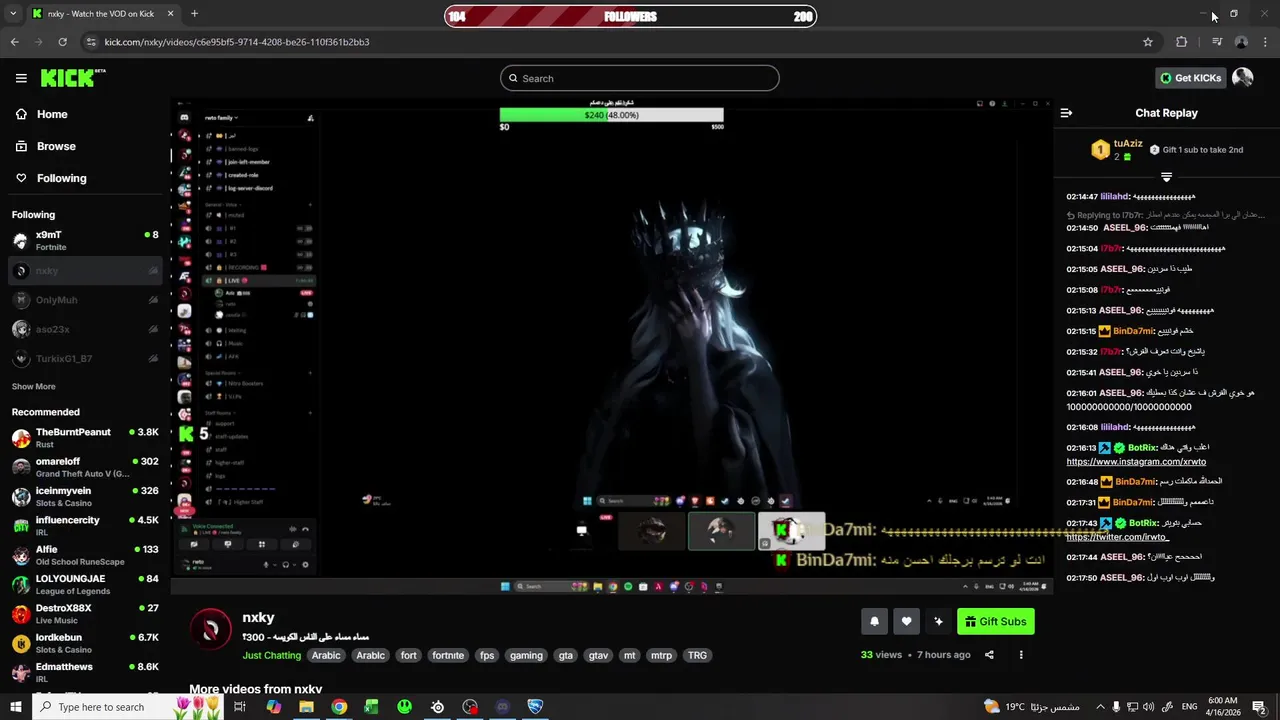Image resolution: width=1280 pixels, height=720 pixels.
Task: Open Excel from taskbar
Action: (x=371, y=707)
